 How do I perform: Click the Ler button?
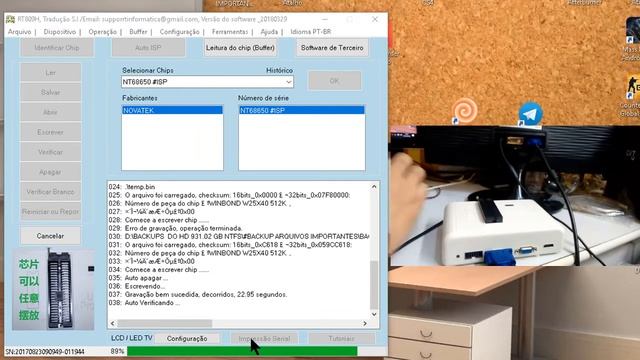tap(50, 73)
